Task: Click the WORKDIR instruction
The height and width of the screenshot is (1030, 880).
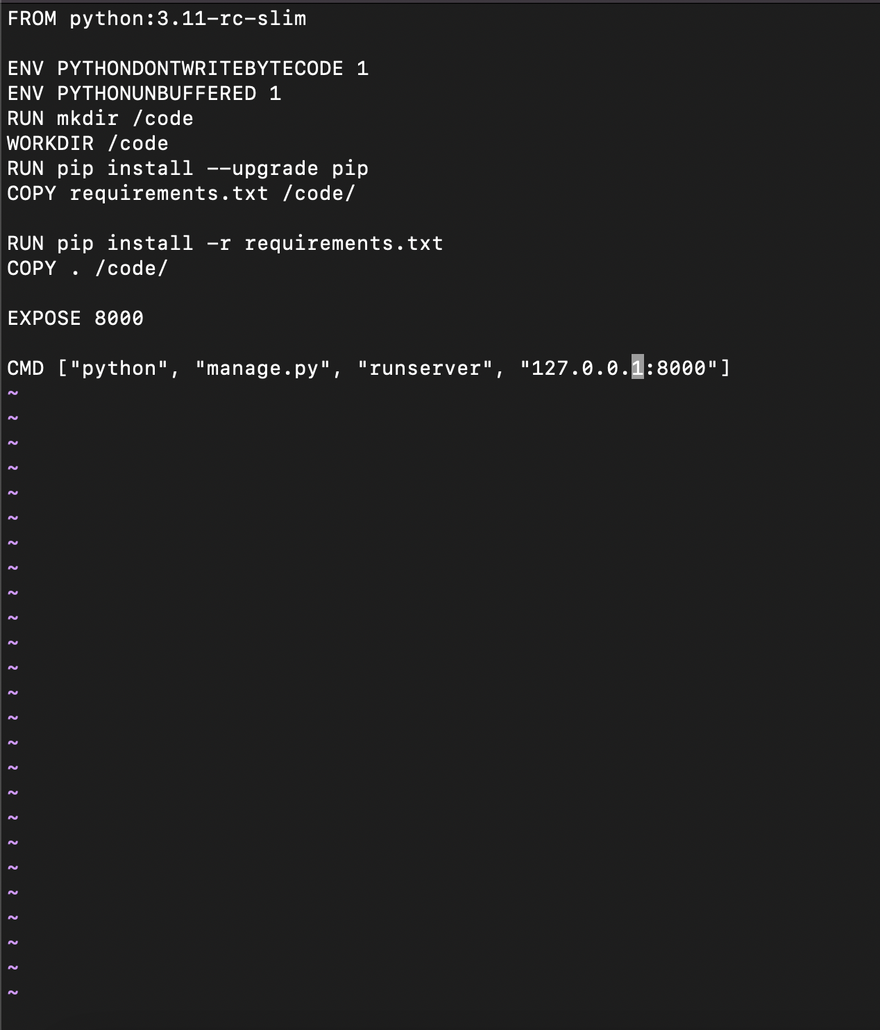Action: tap(51, 143)
